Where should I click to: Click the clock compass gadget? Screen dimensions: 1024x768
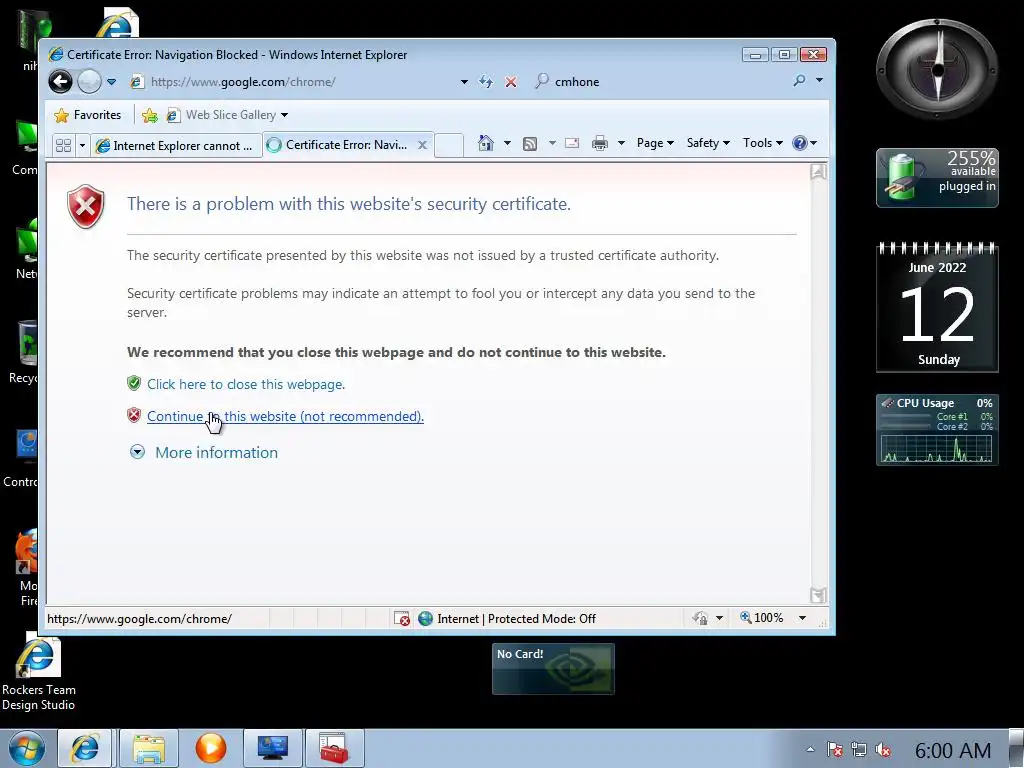click(937, 69)
